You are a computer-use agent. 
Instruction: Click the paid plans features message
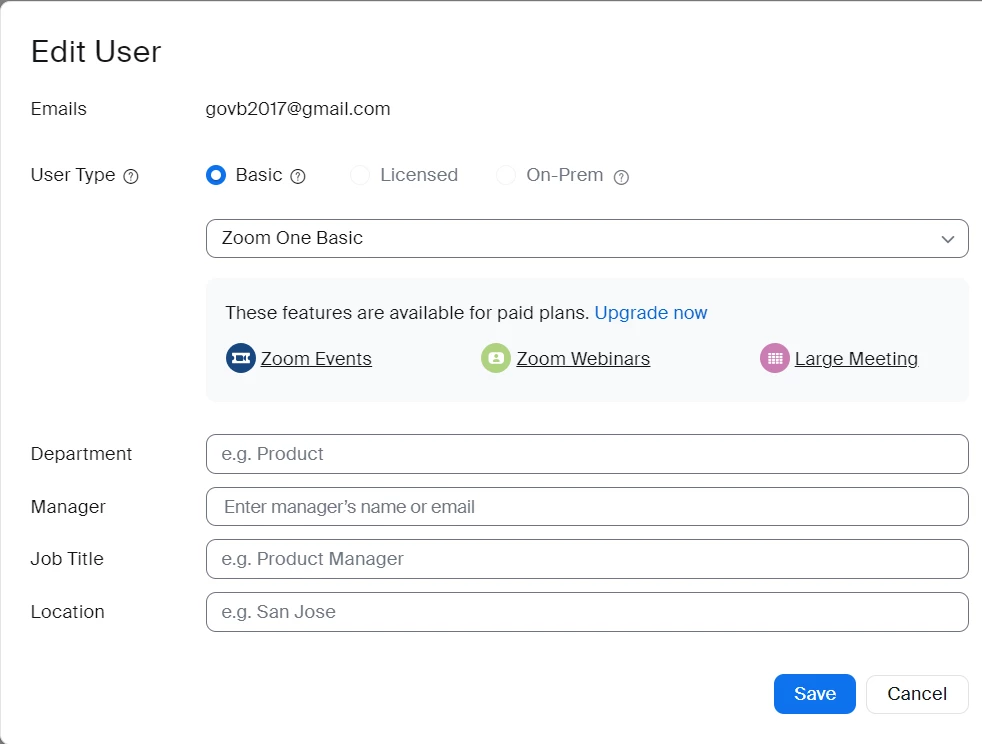407,313
